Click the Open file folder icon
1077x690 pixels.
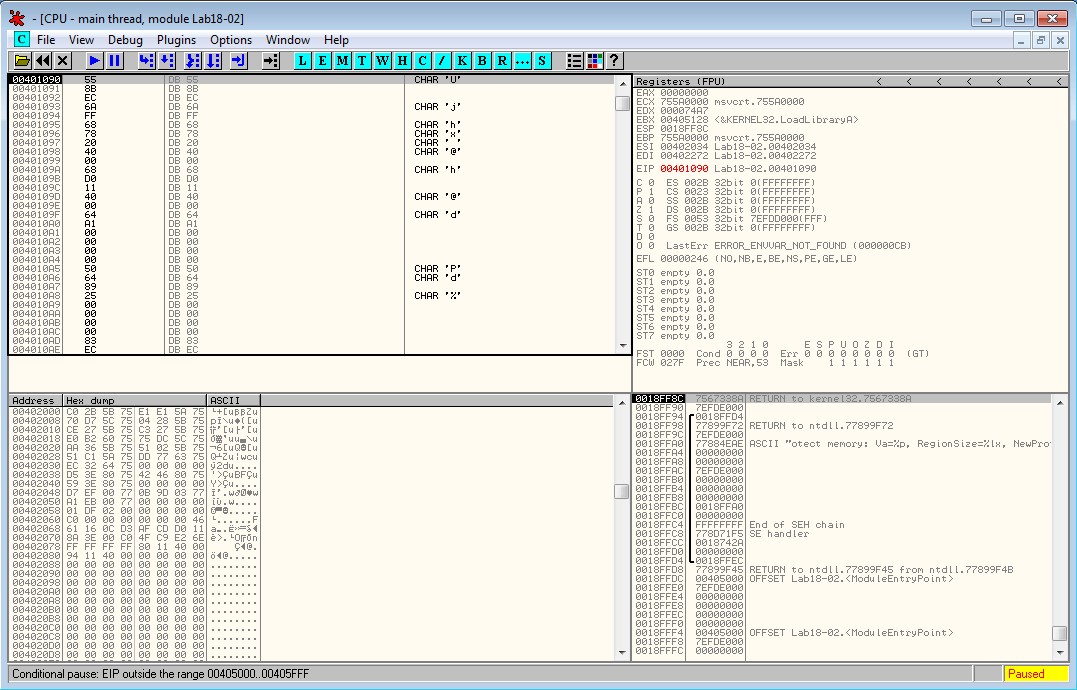tap(22, 61)
